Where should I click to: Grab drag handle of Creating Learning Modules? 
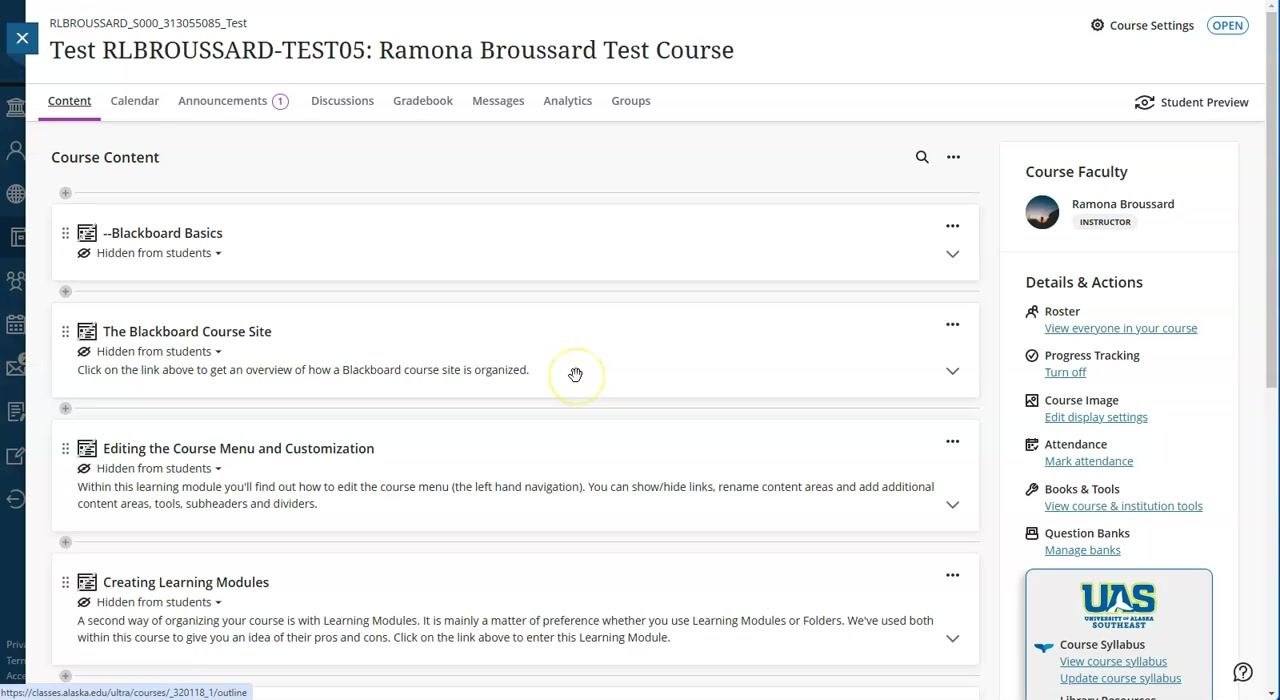pos(65,582)
